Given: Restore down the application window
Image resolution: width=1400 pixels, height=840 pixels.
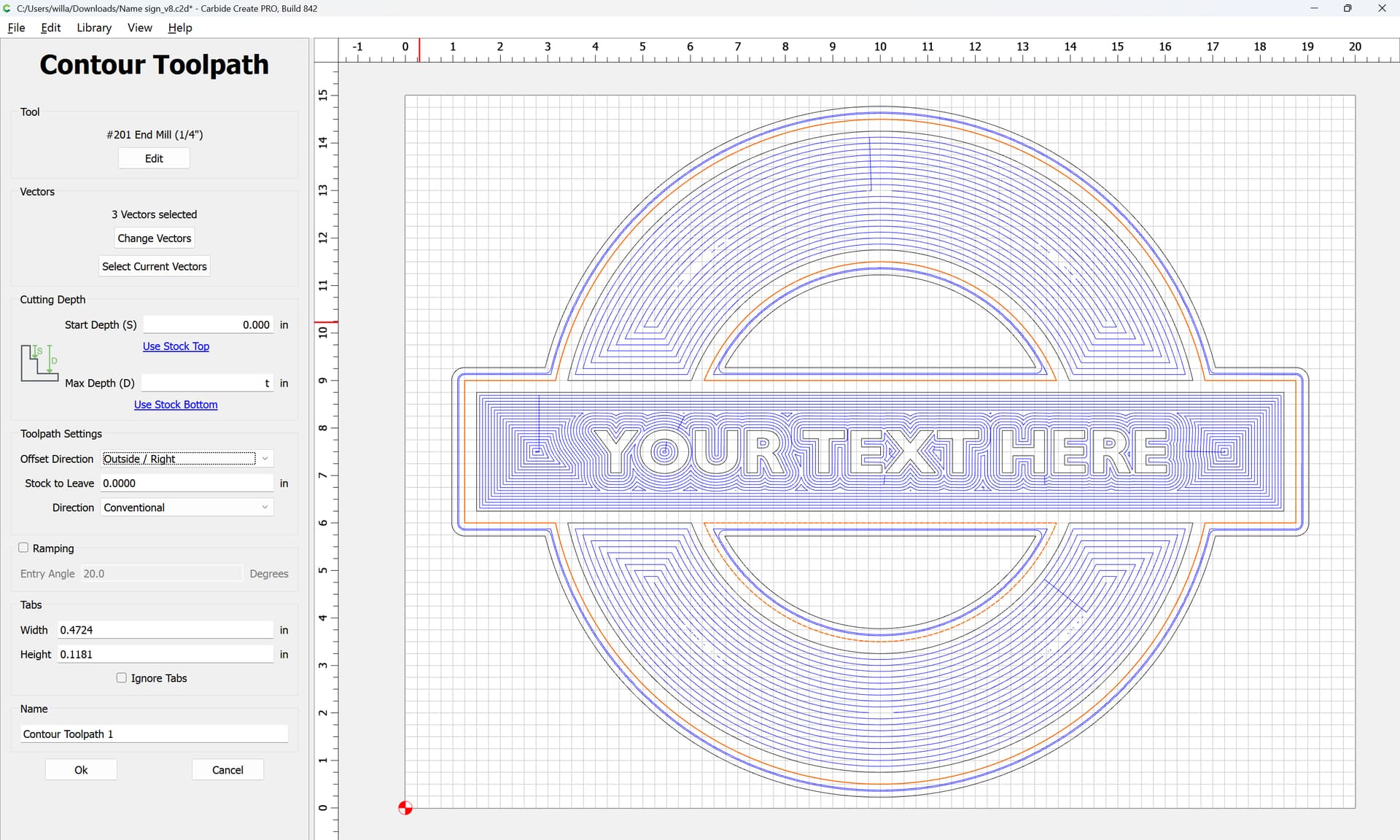Looking at the screenshot, I should (1347, 8).
